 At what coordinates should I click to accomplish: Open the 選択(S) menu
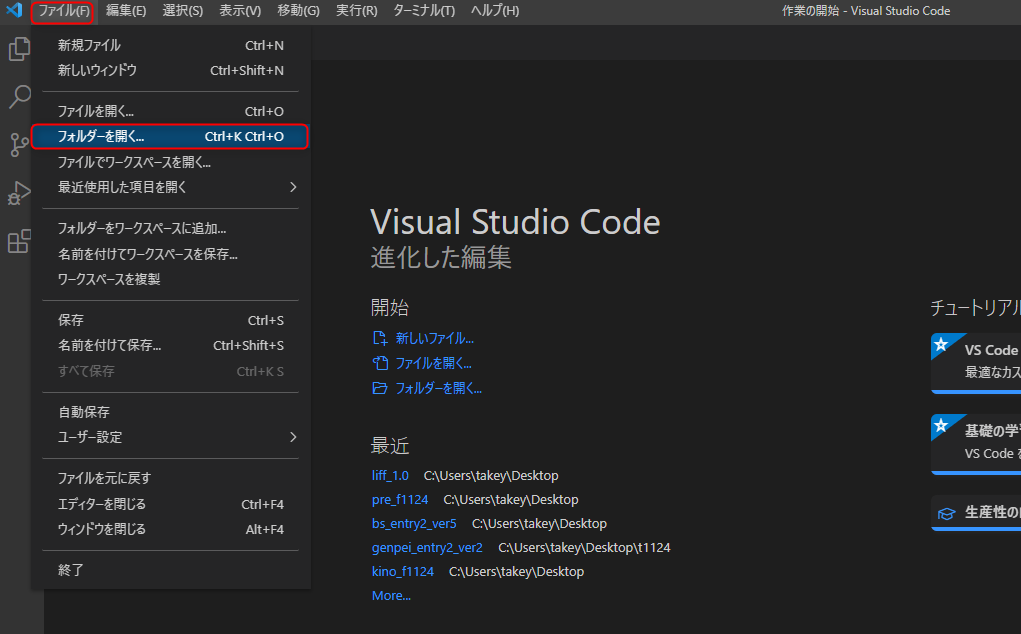182,11
